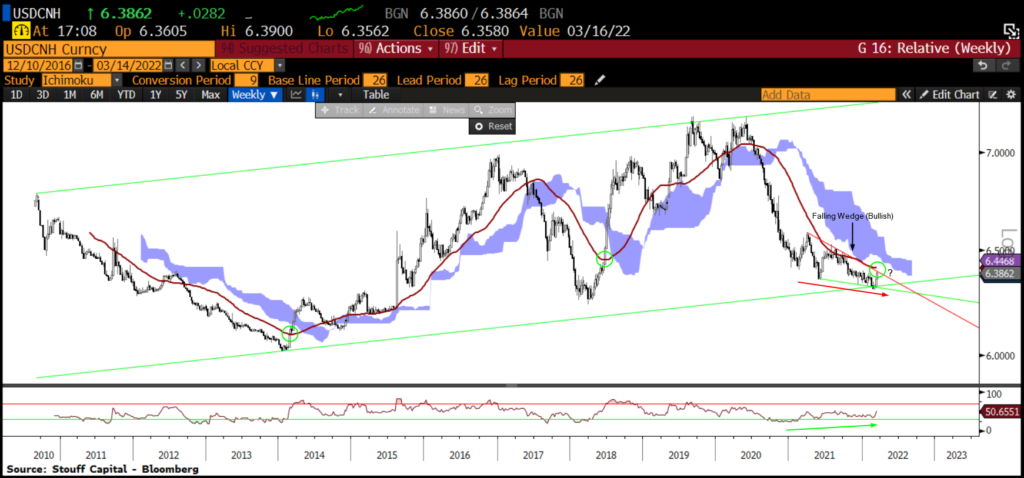Click the 7.0000 price axis label

pos(1000,153)
